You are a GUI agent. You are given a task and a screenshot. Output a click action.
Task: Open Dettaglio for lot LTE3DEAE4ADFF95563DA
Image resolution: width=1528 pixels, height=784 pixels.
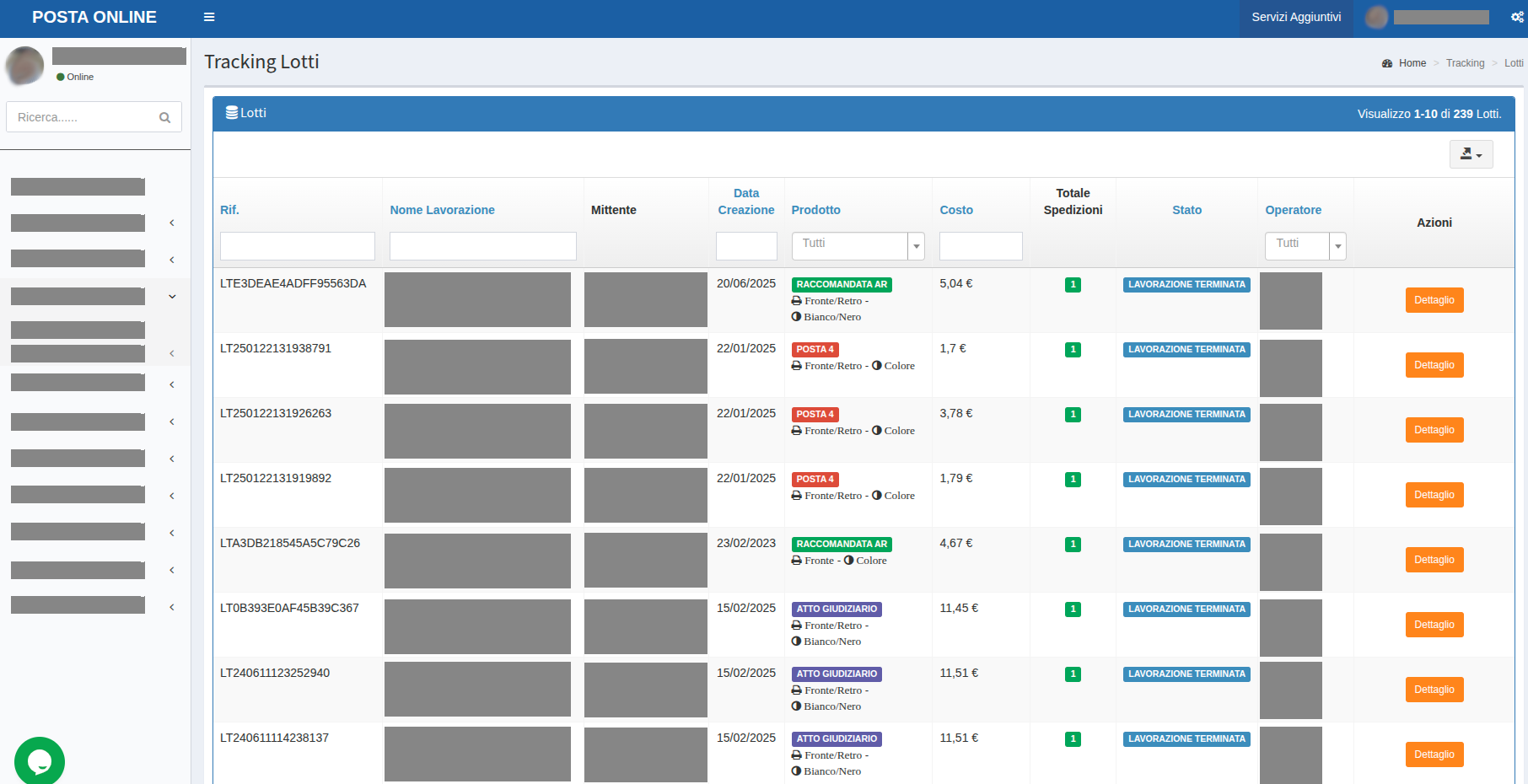(1434, 299)
